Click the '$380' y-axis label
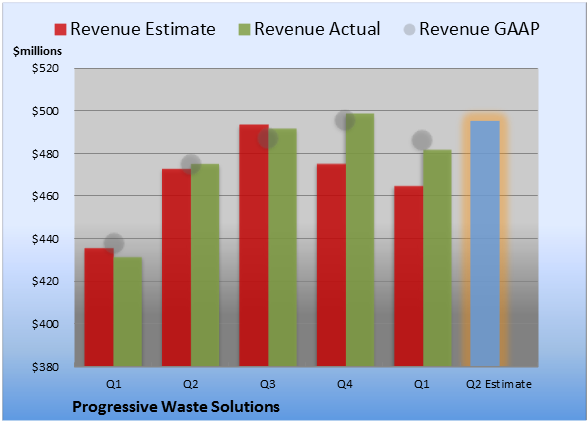 coord(45,367)
